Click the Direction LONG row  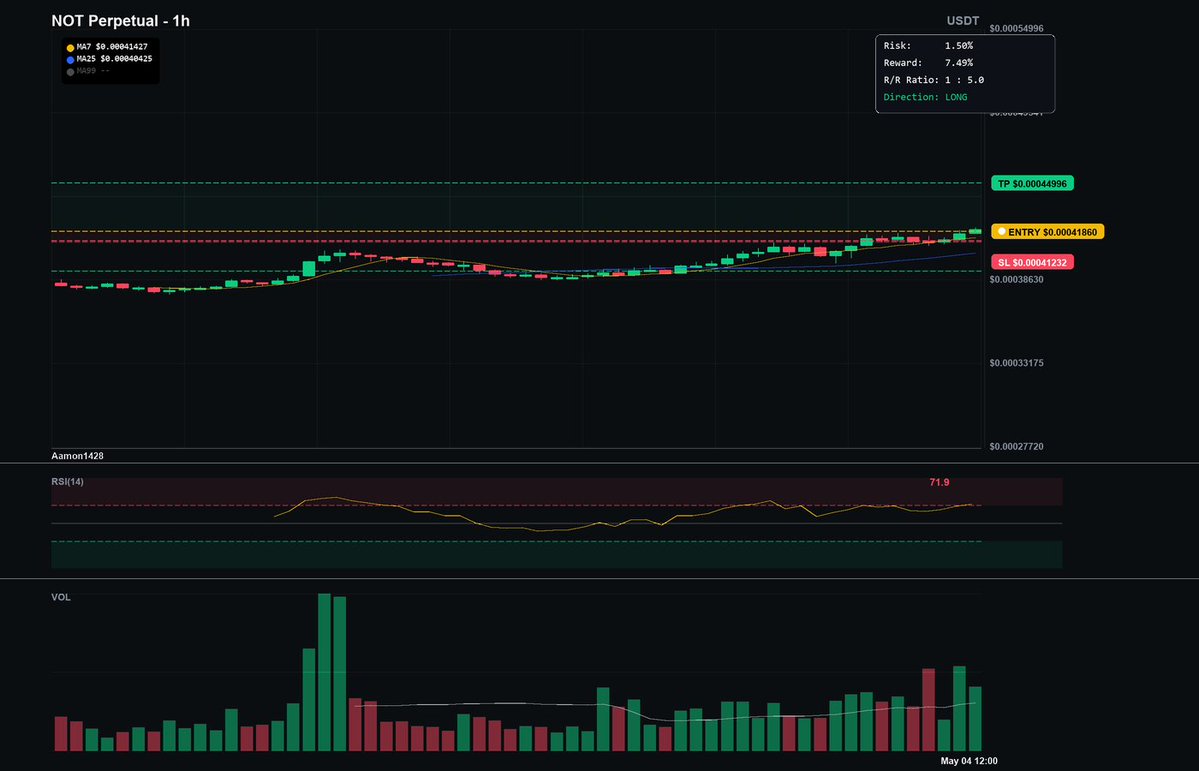pyautogui.click(x=925, y=97)
